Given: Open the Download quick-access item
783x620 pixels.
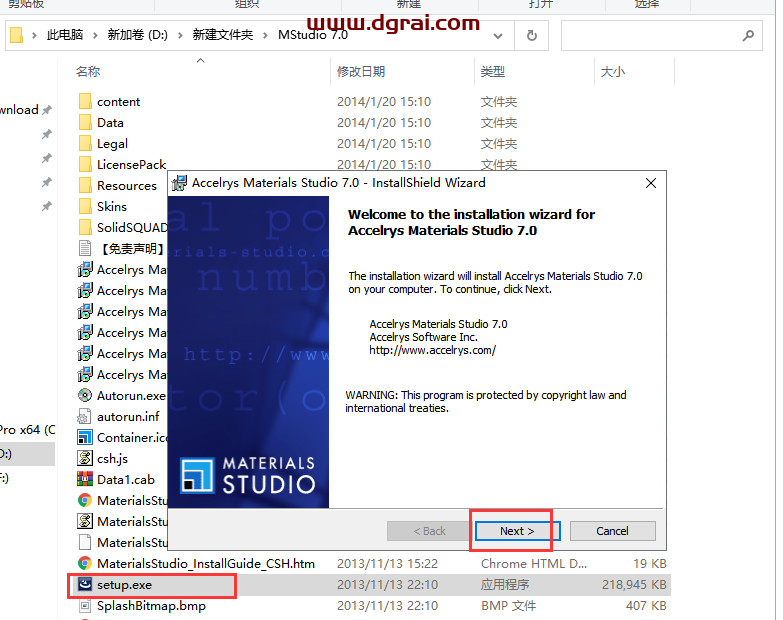Looking at the screenshot, I should pos(19,110).
